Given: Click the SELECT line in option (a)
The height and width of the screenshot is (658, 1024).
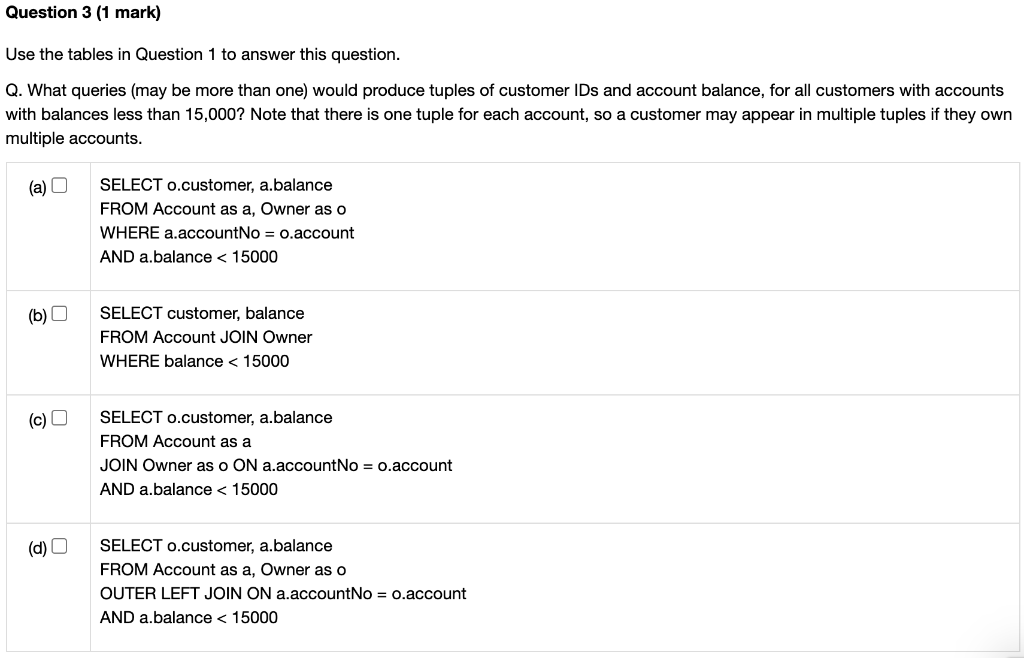Looking at the screenshot, I should (215, 184).
